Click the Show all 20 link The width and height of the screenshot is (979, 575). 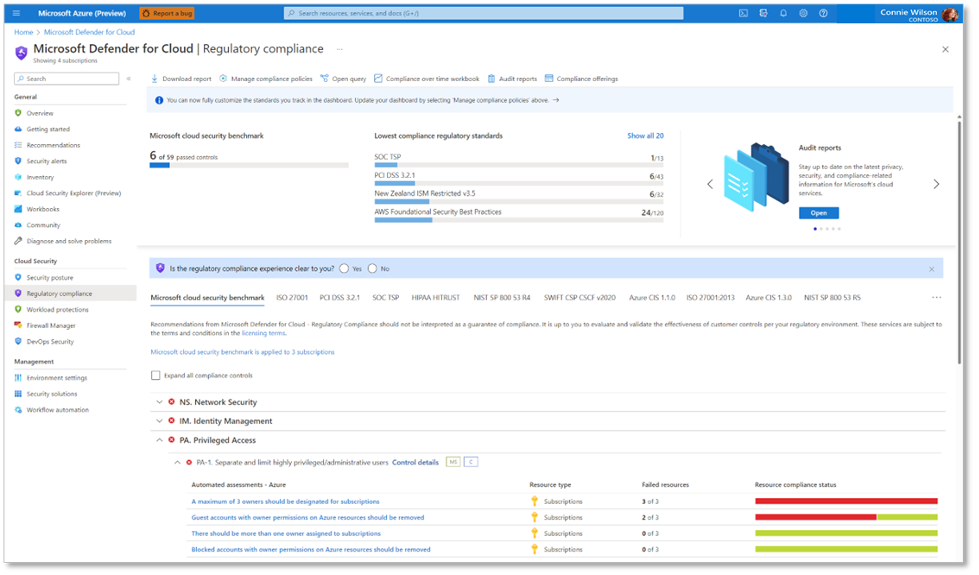pos(645,136)
